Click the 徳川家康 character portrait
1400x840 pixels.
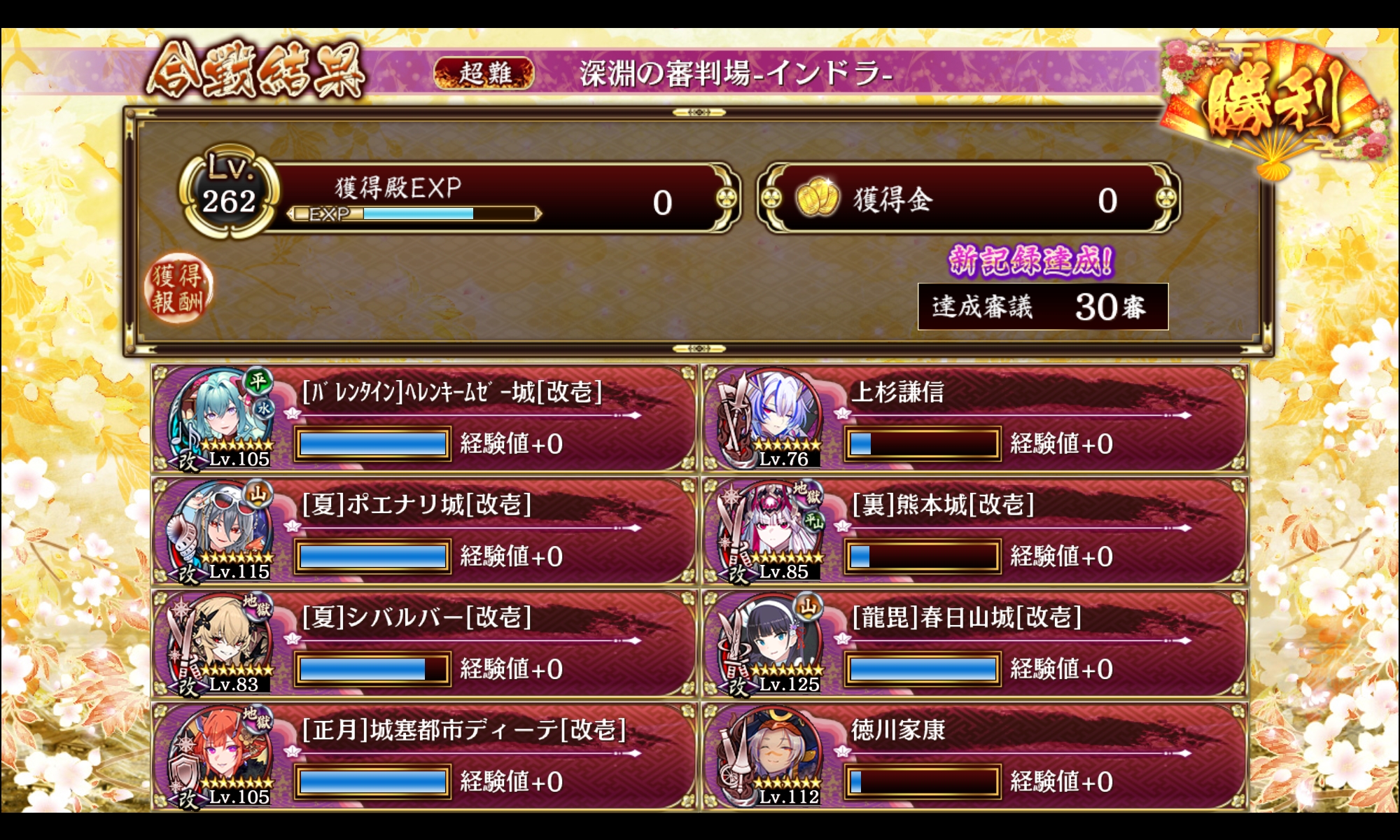point(771,757)
